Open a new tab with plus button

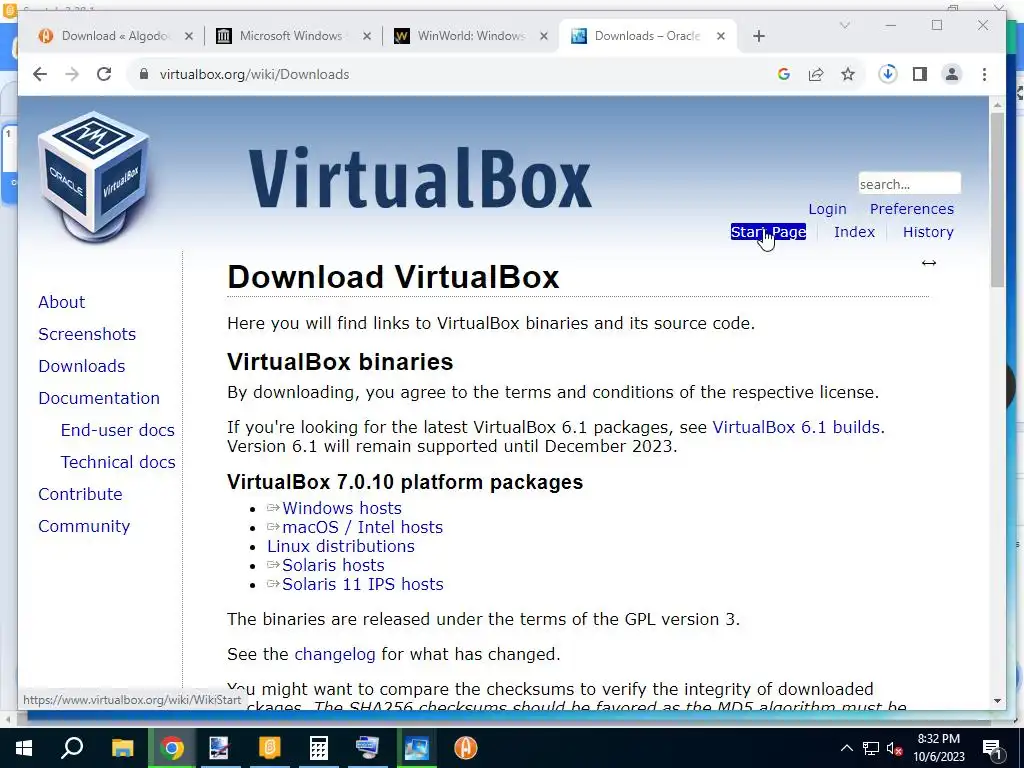[x=759, y=36]
